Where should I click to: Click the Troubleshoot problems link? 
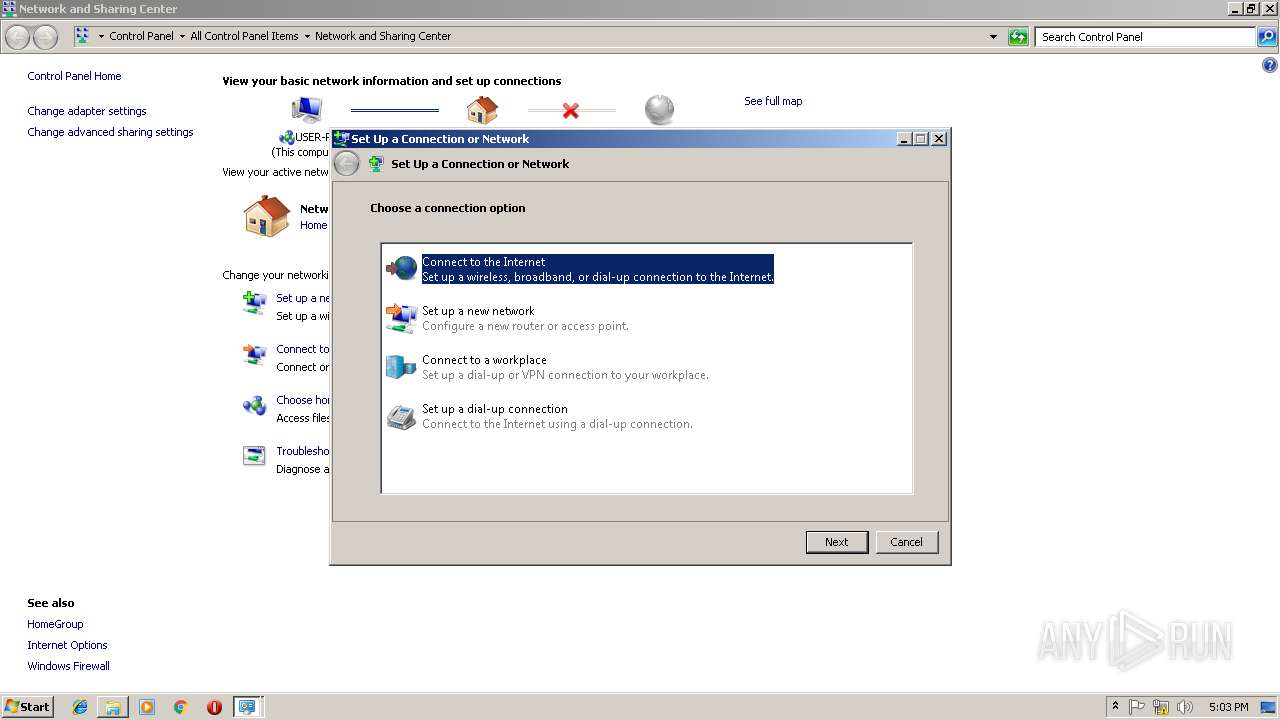[303, 451]
